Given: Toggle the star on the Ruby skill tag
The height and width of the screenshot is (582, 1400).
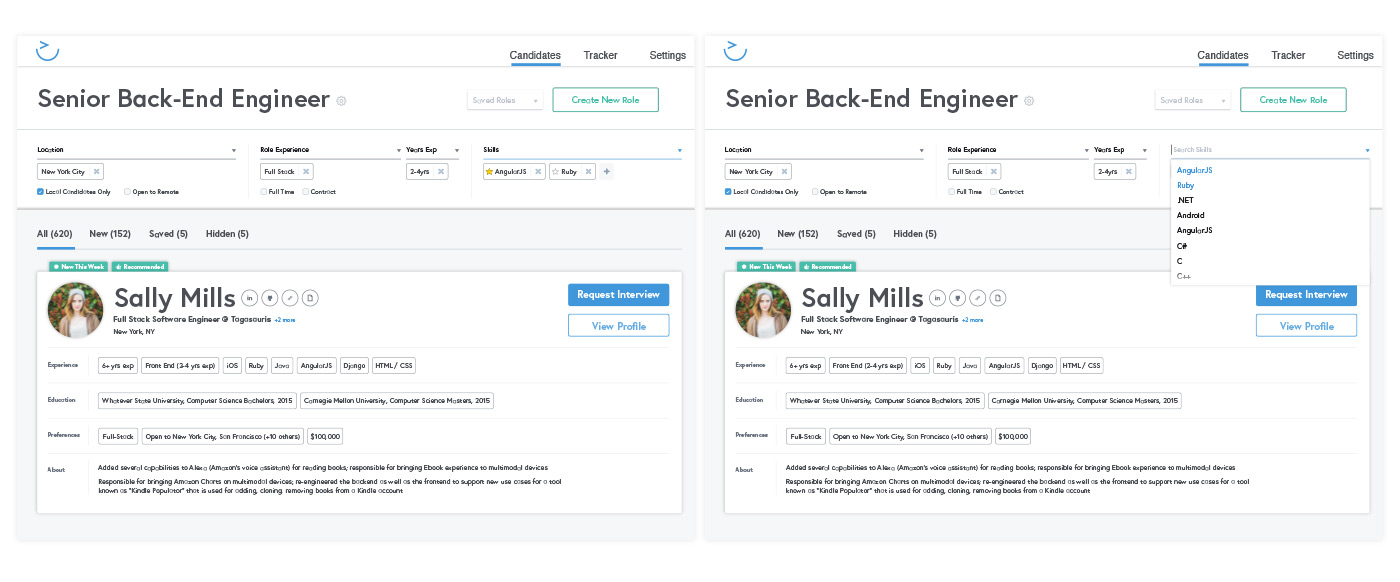Looking at the screenshot, I should click(x=556, y=172).
